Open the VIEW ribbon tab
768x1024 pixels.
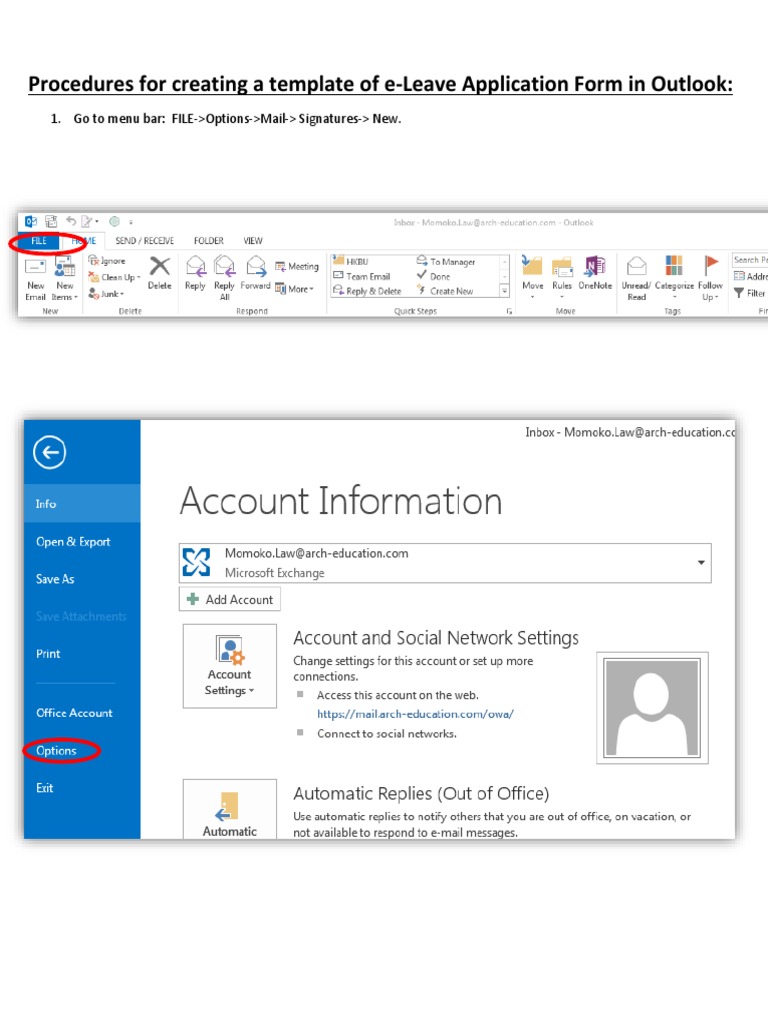pyautogui.click(x=253, y=241)
